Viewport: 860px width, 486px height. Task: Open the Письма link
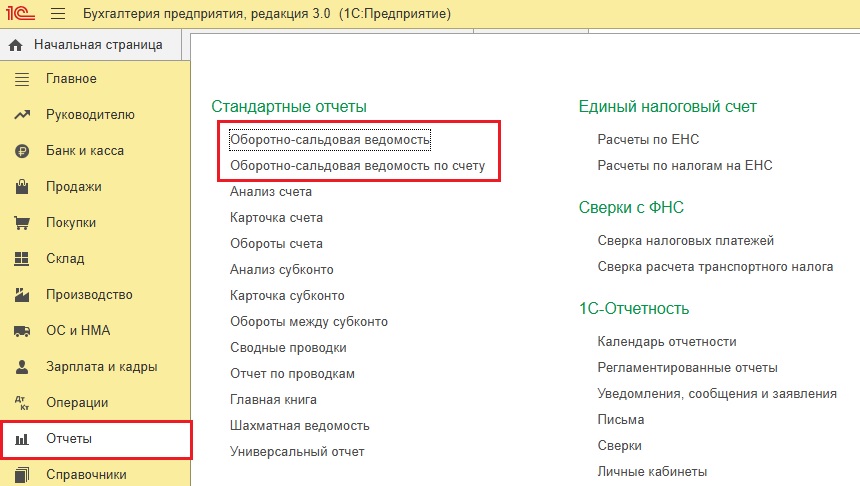[621, 420]
